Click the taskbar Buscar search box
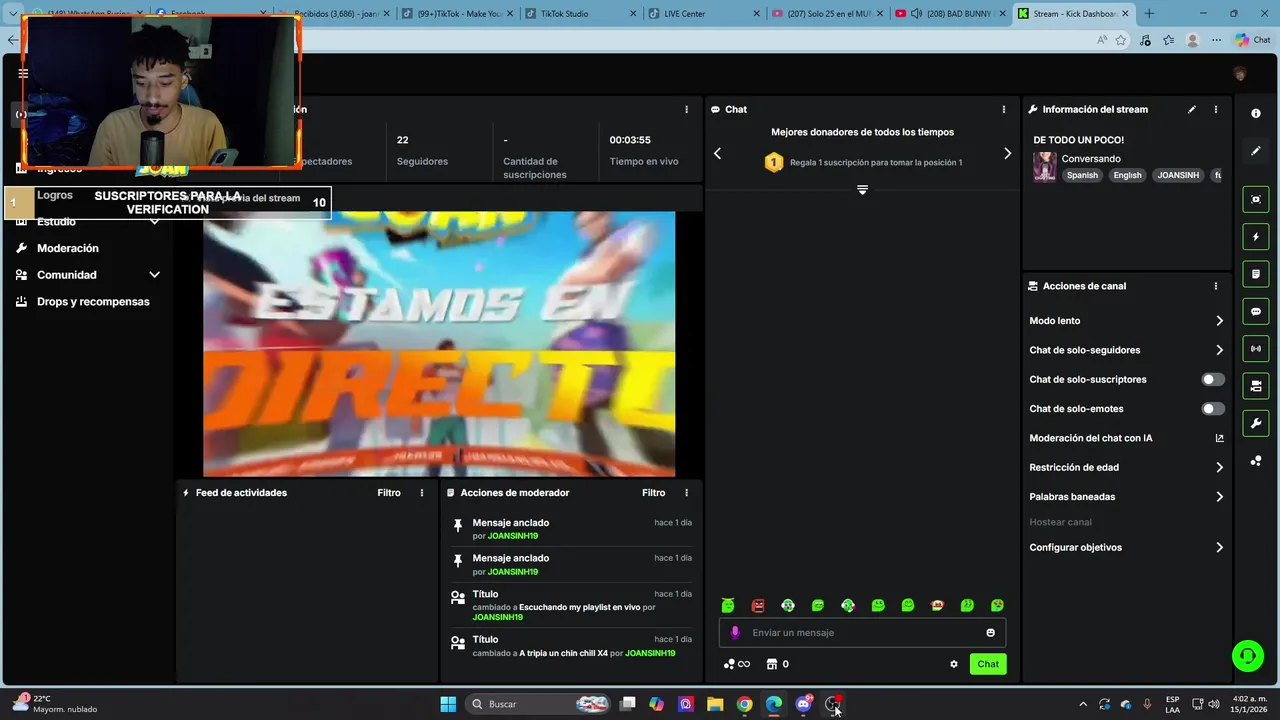Viewport: 1280px width, 720px height. (x=540, y=704)
